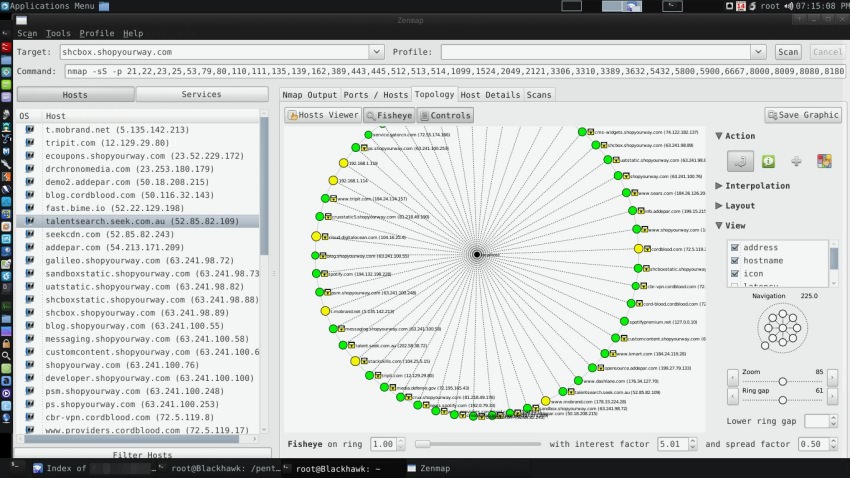The height and width of the screenshot is (478, 850).
Task: Toggle the Fisheye view button
Action: point(389,115)
